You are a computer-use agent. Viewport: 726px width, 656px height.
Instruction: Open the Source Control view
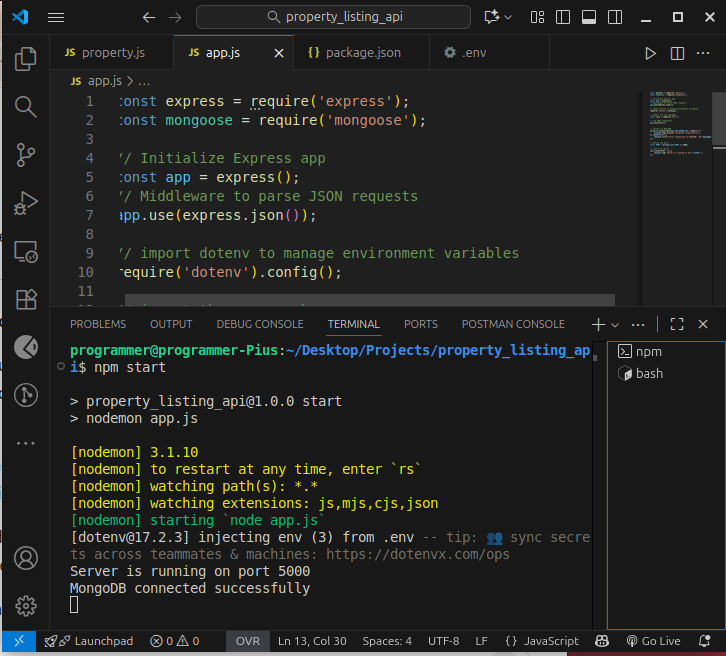(26, 154)
